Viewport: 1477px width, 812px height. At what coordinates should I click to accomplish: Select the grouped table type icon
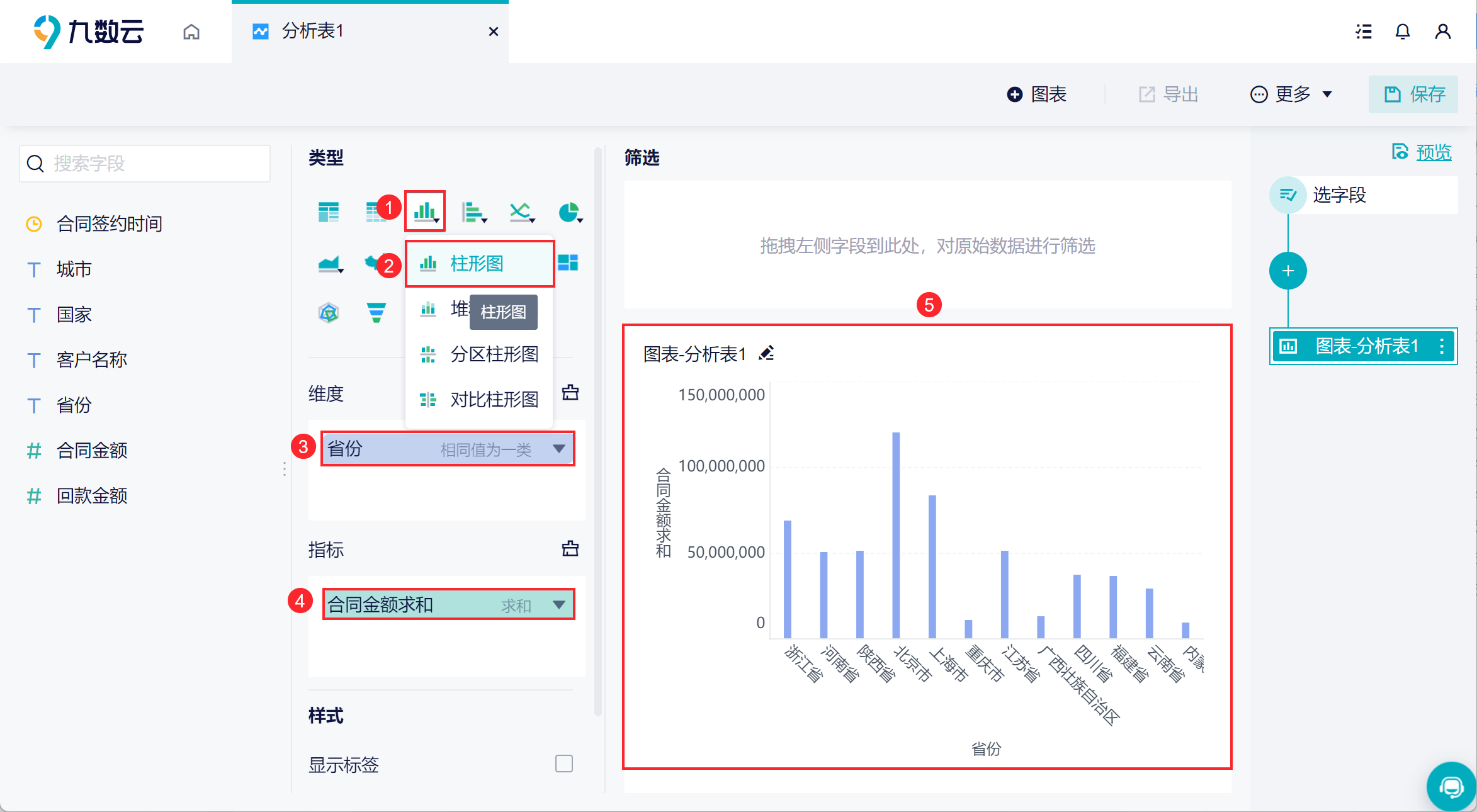point(328,212)
